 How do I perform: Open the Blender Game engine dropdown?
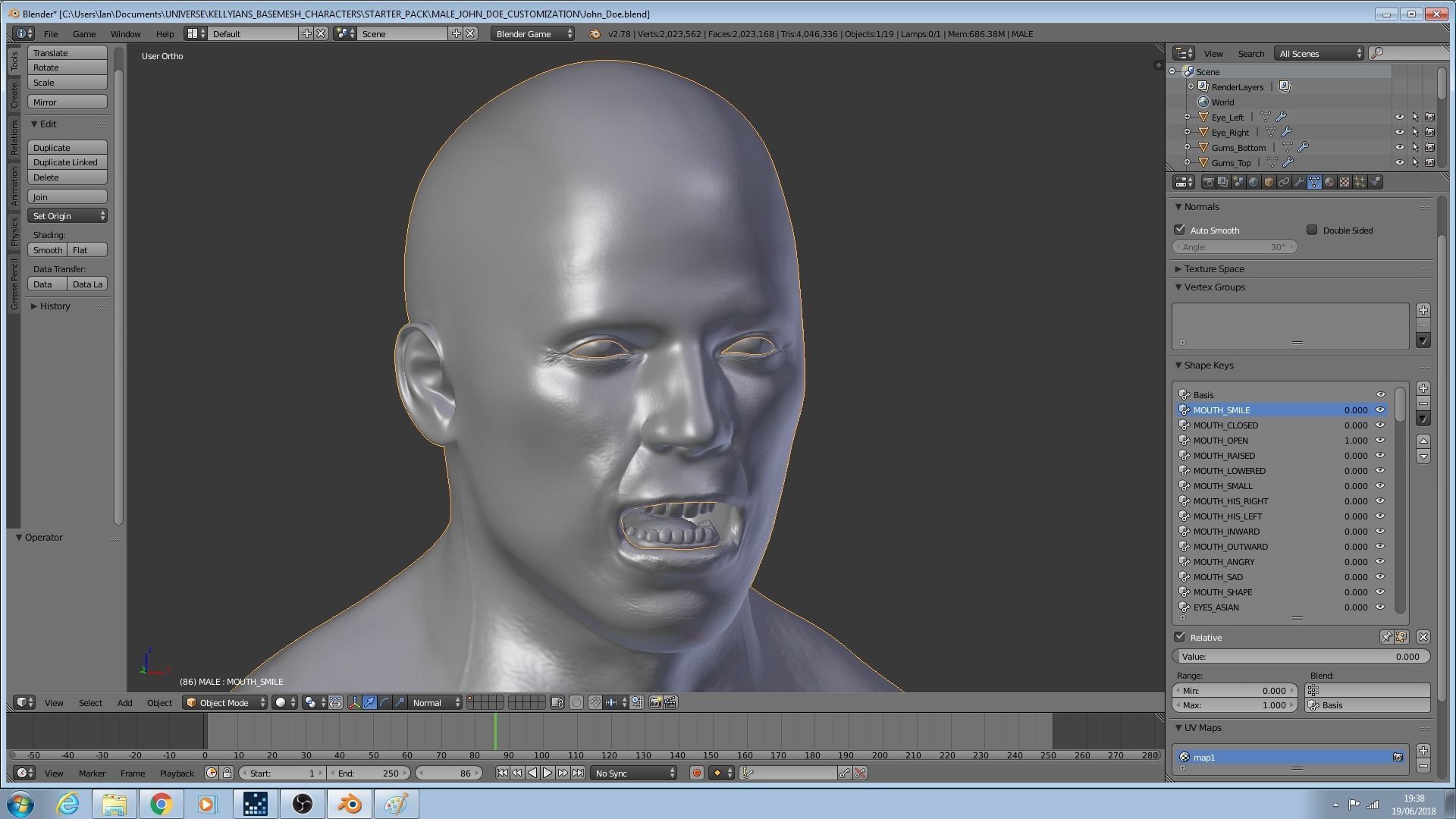pos(532,33)
